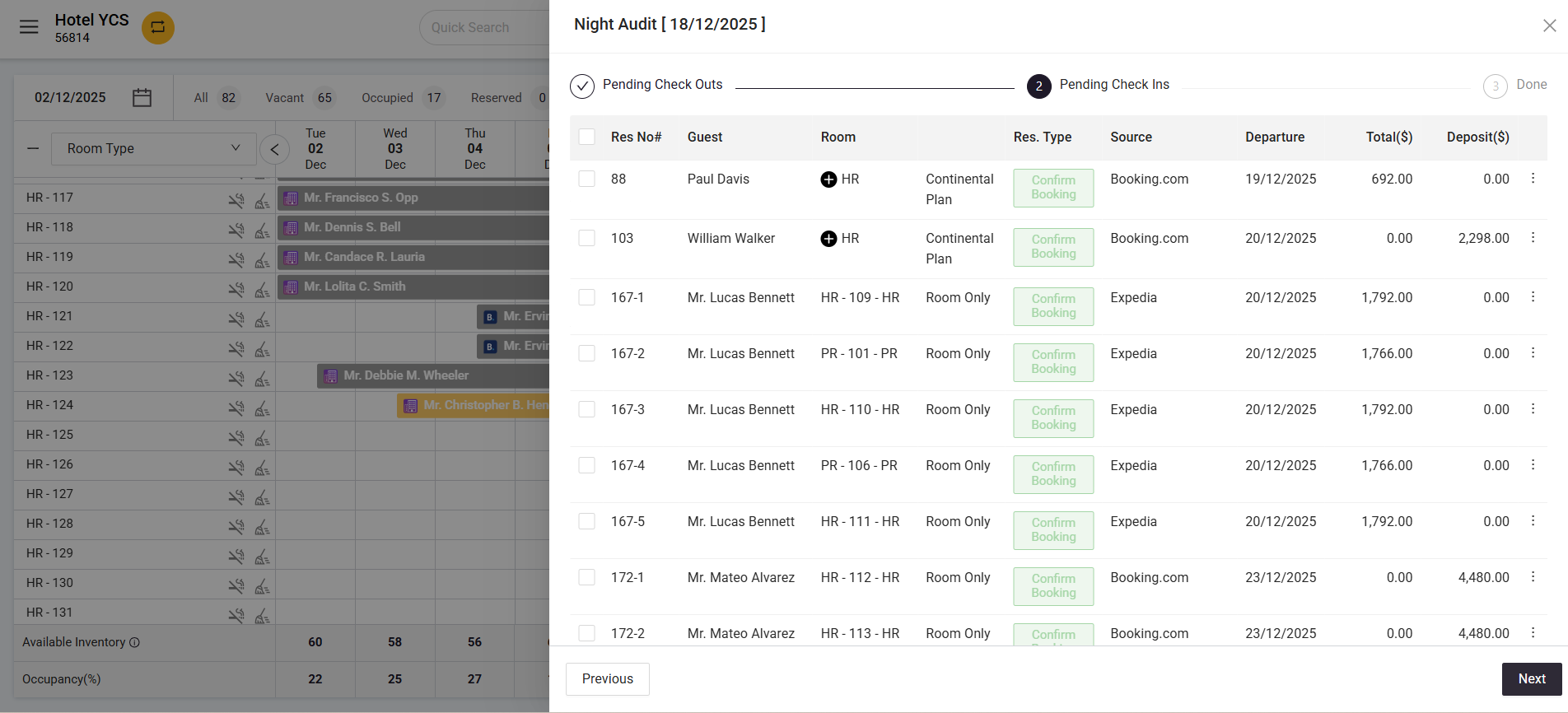
Task: Open Mr. Christopher B. booking bar
Action: tap(474, 405)
